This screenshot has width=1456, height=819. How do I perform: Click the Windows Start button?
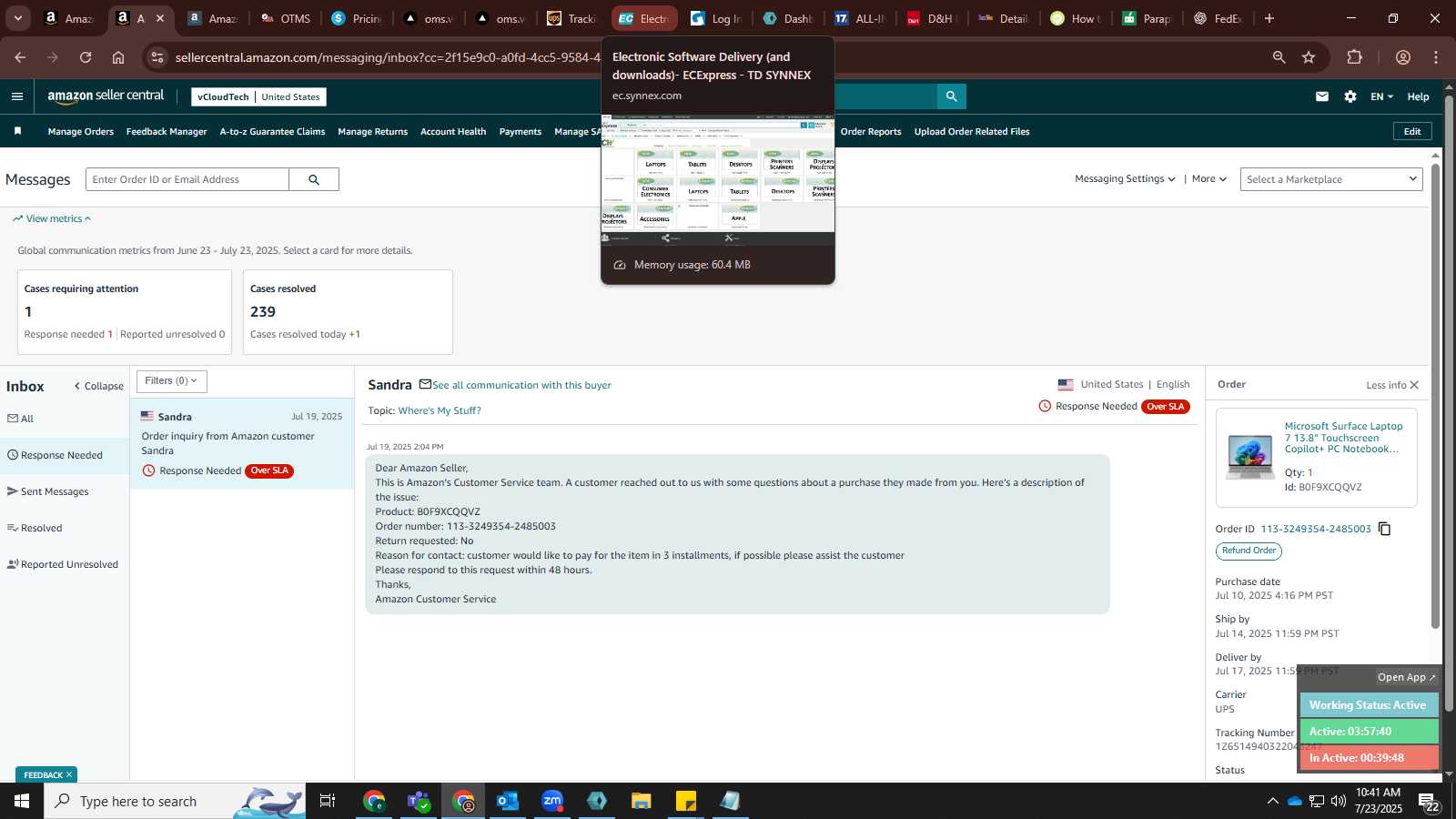point(22,801)
